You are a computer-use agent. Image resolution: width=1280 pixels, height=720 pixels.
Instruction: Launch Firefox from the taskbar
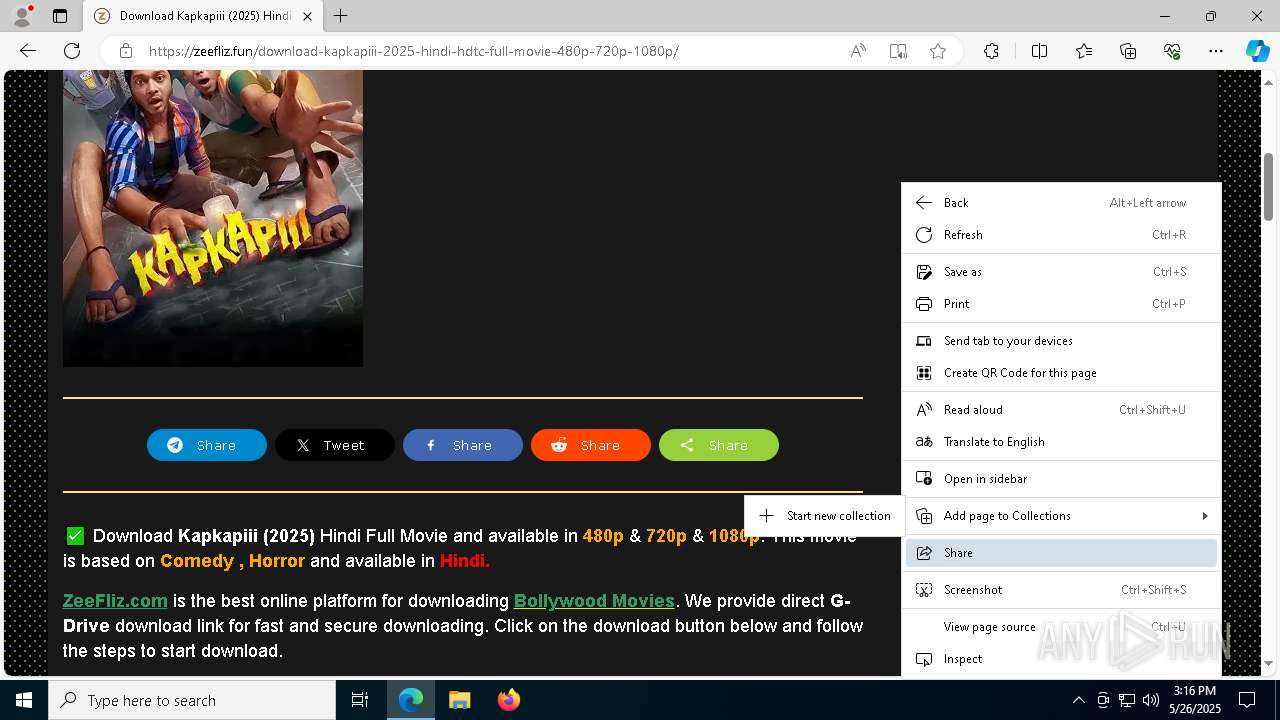click(x=508, y=700)
